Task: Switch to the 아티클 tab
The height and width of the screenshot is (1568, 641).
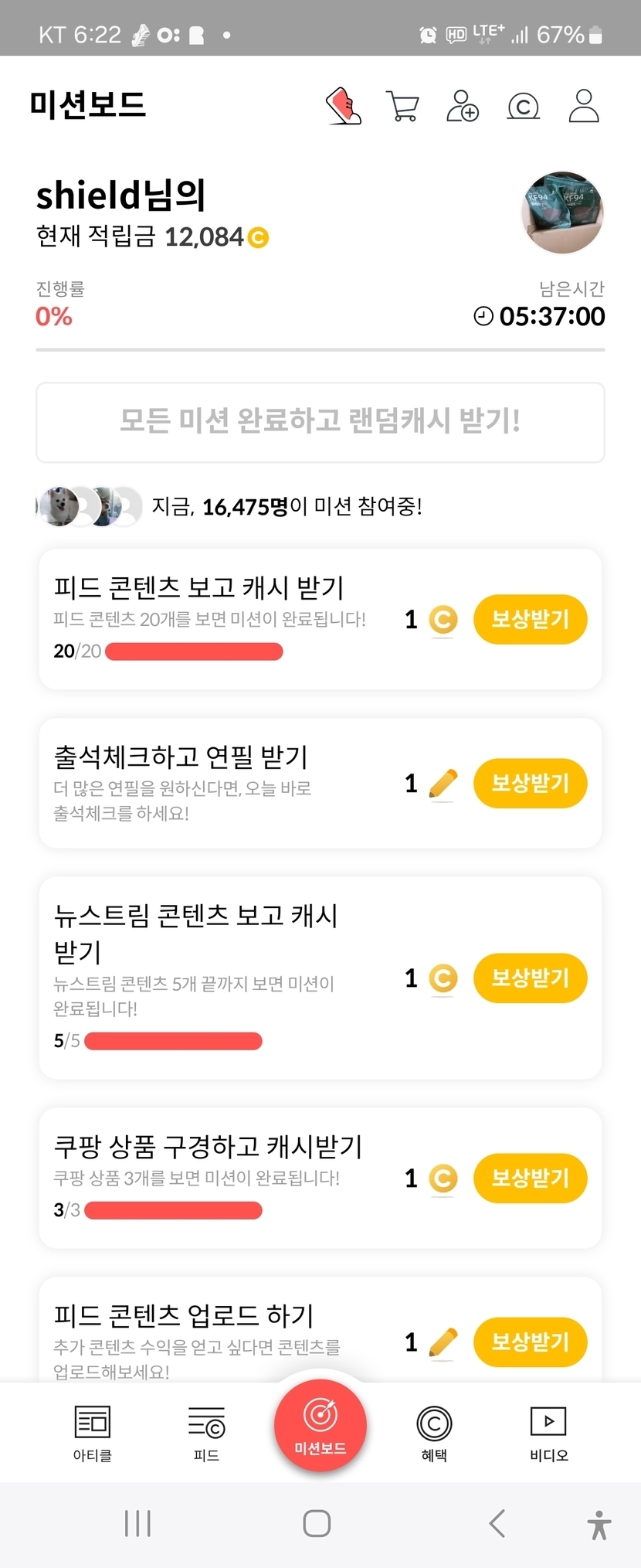Action: 93,1434
